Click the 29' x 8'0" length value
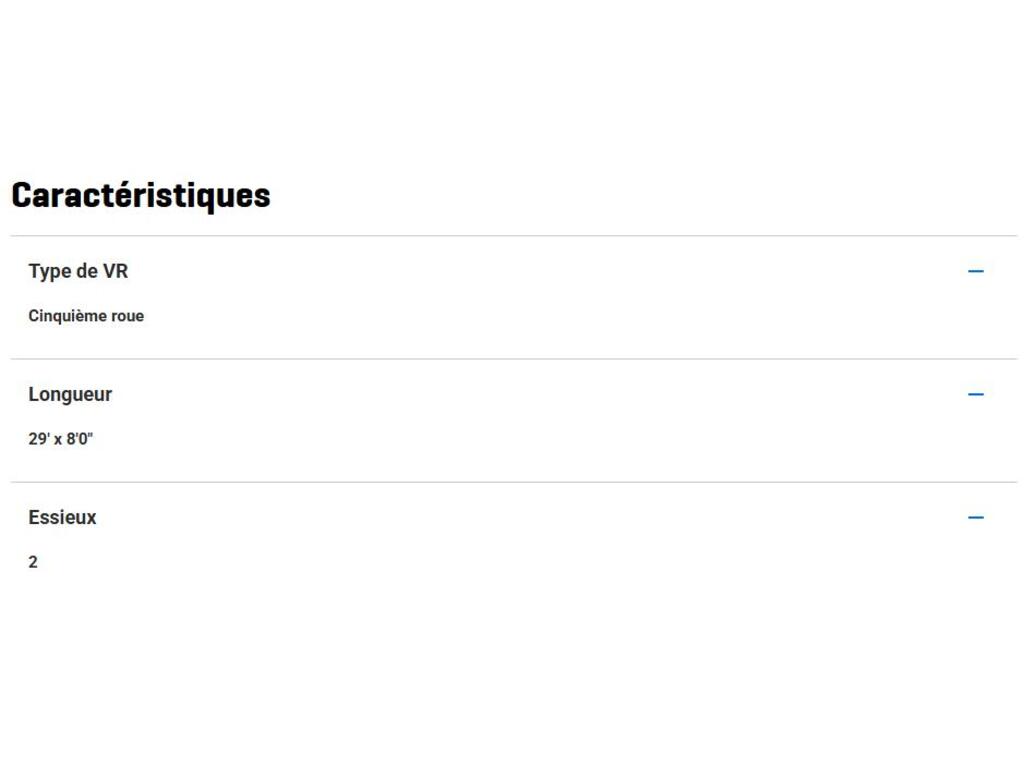The height and width of the screenshot is (768, 1024). pos(60,439)
